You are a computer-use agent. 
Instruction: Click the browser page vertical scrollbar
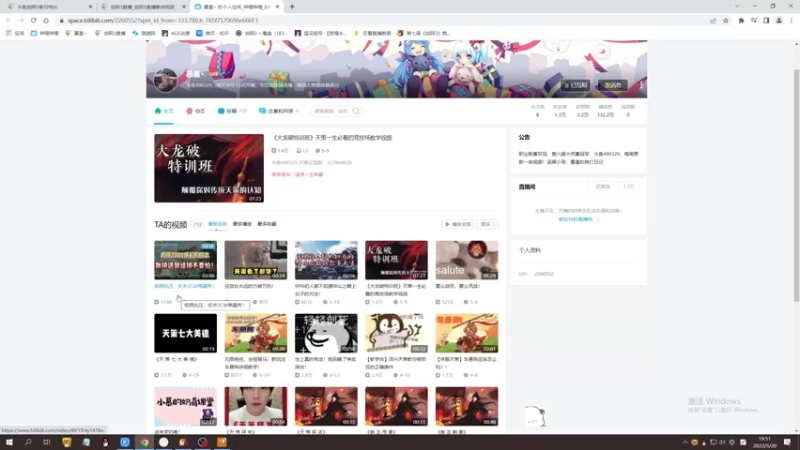tap(796, 185)
